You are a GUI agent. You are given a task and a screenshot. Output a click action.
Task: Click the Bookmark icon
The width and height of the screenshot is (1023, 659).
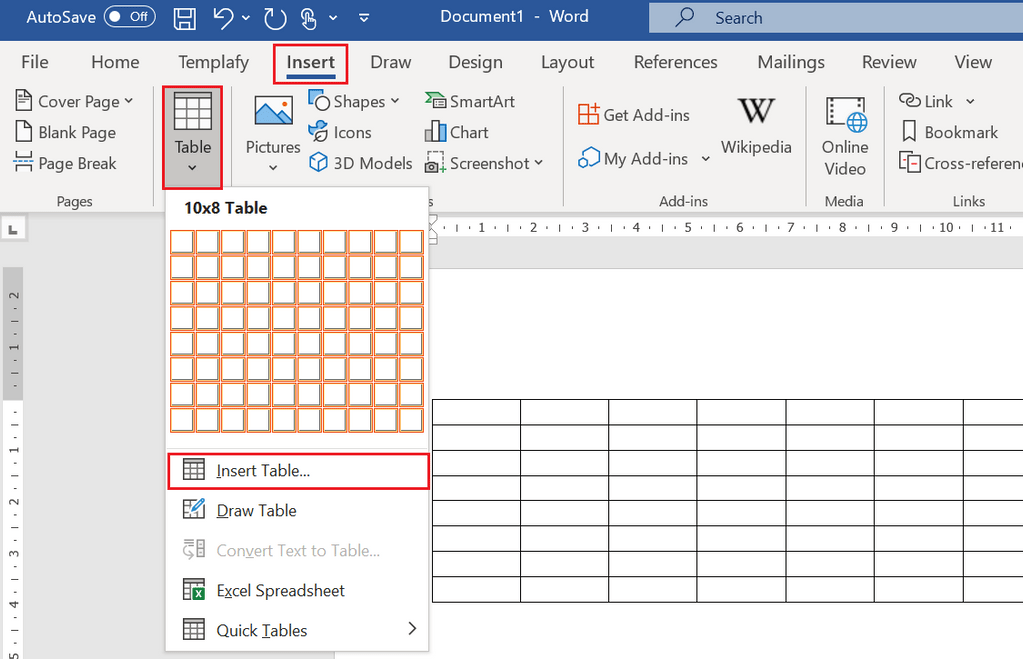pos(949,132)
